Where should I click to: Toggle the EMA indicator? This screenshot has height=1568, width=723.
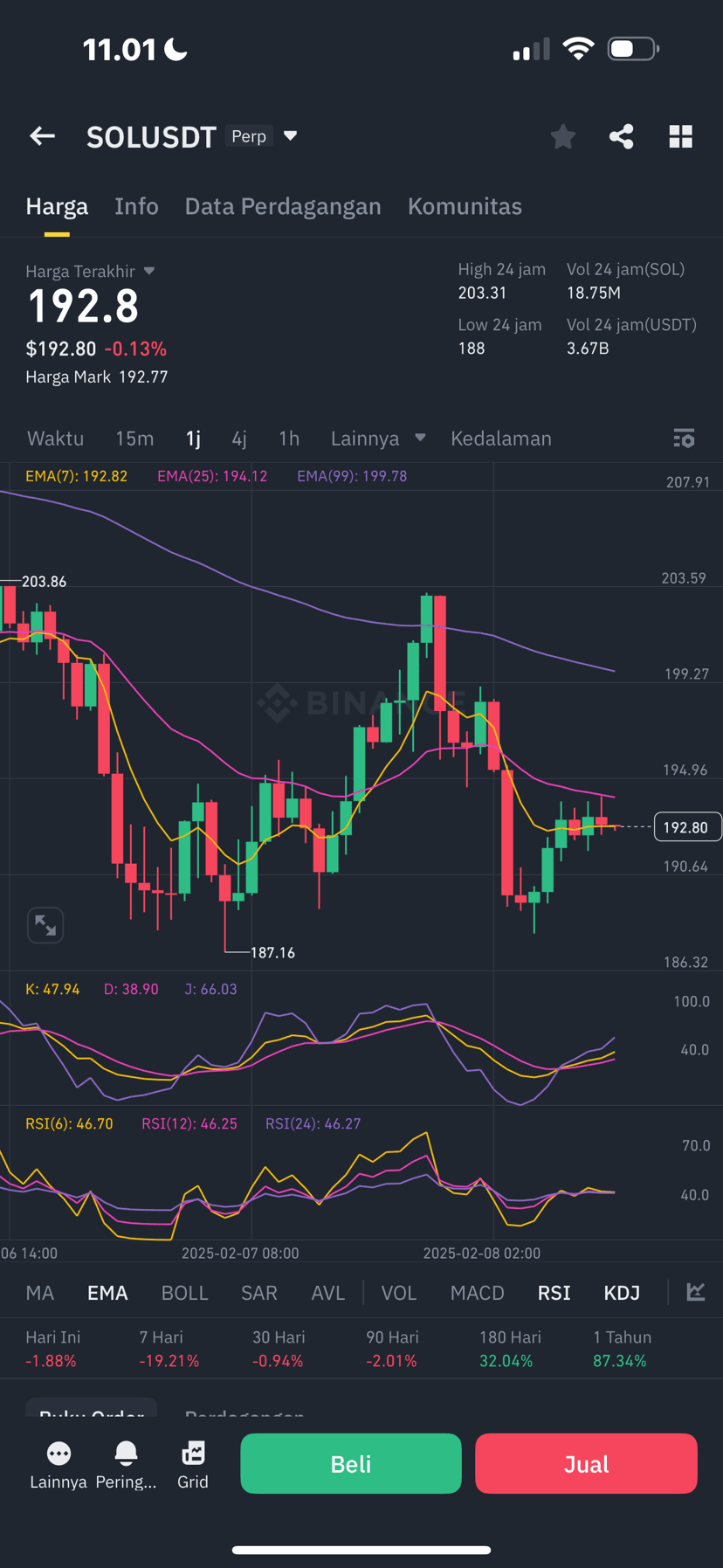[107, 1293]
